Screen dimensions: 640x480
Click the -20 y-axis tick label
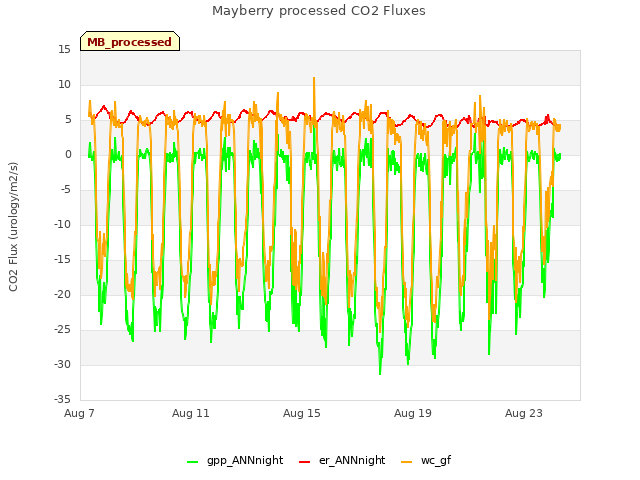pos(62,294)
